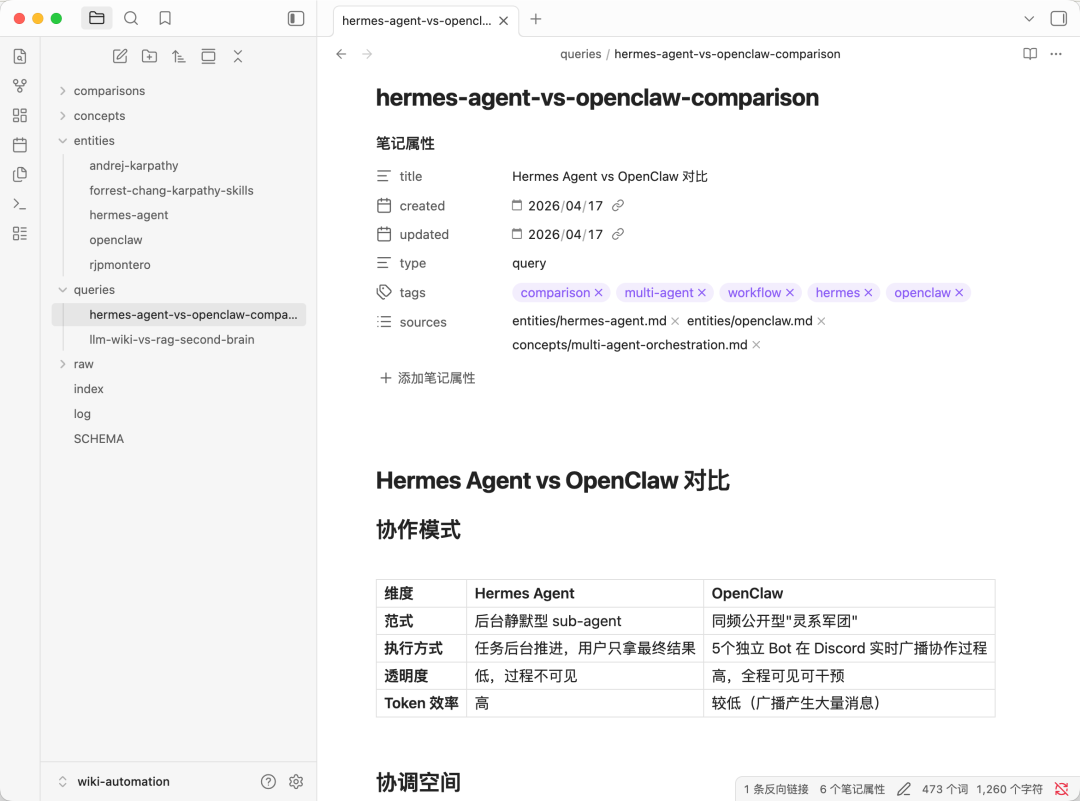Open the templates icon in the ribbon

tap(20, 174)
